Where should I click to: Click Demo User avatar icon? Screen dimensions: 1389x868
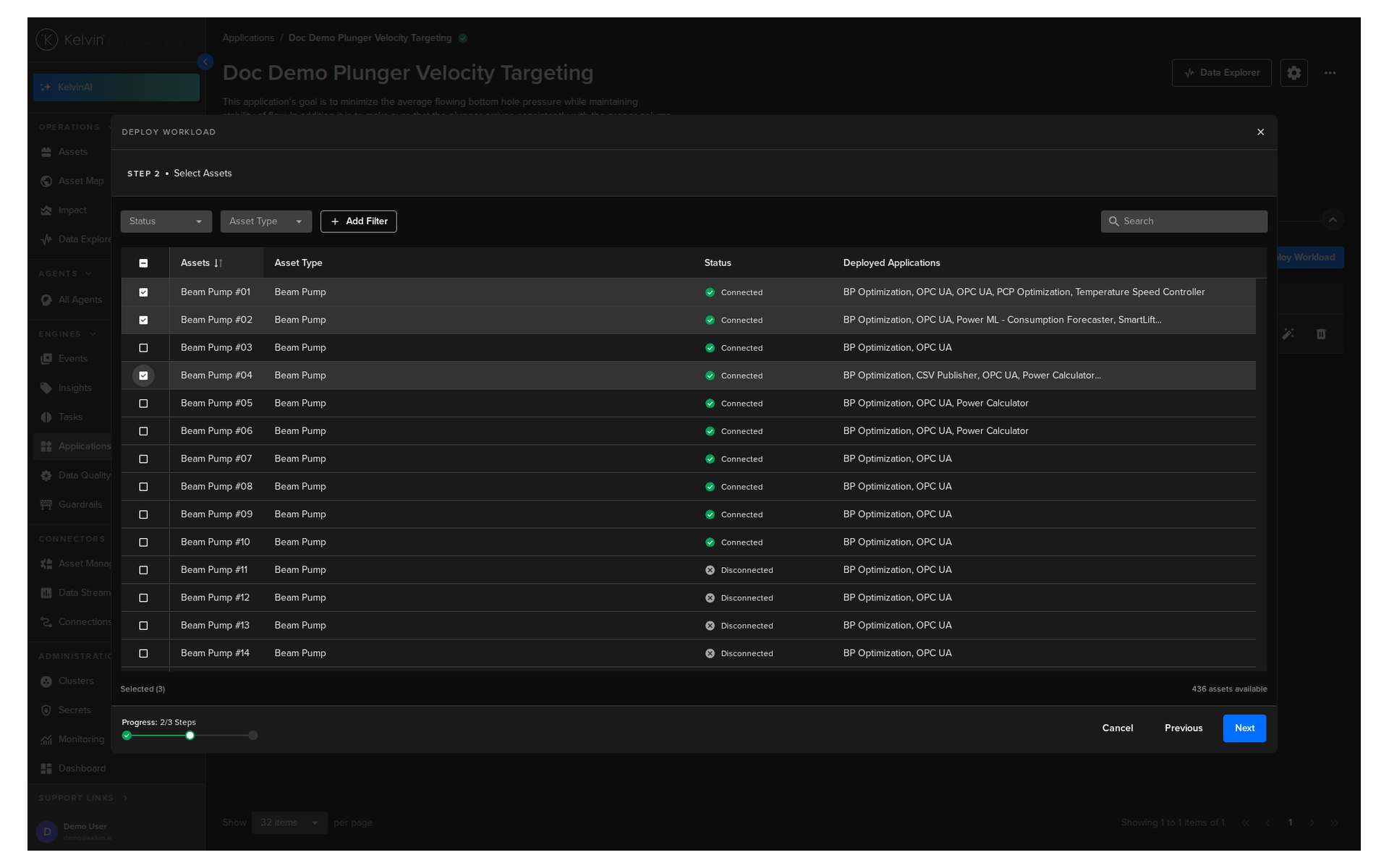coord(47,832)
